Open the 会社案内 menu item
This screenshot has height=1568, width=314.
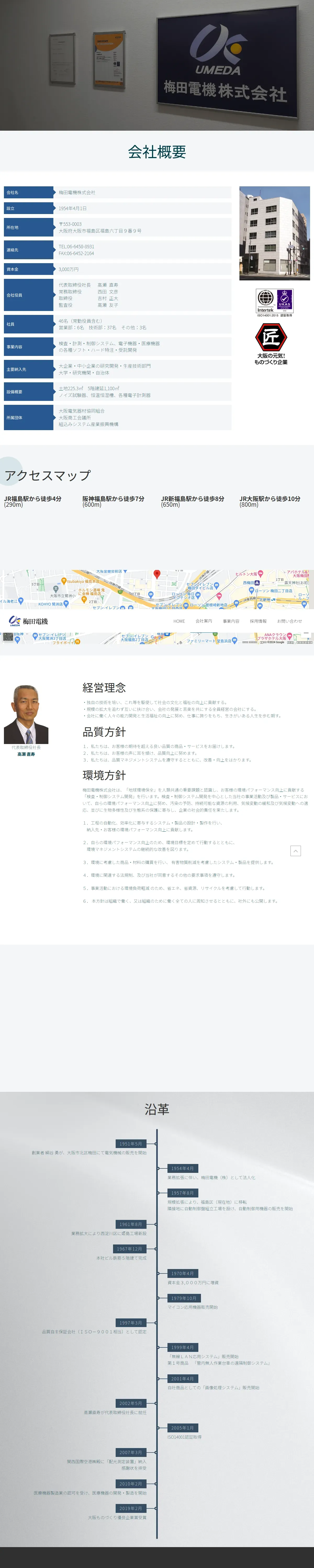click(x=204, y=621)
